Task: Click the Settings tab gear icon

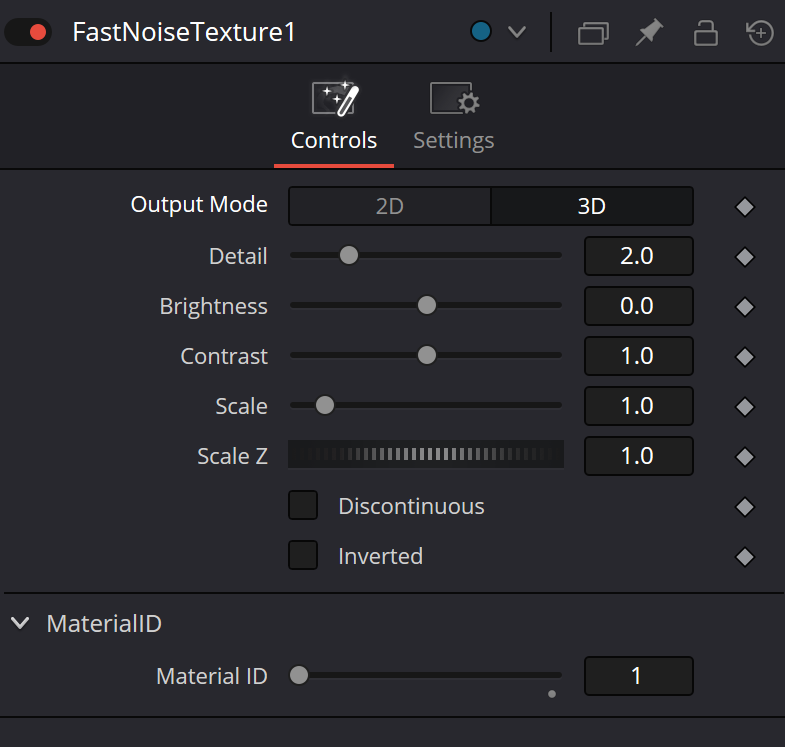Action: [x=454, y=98]
